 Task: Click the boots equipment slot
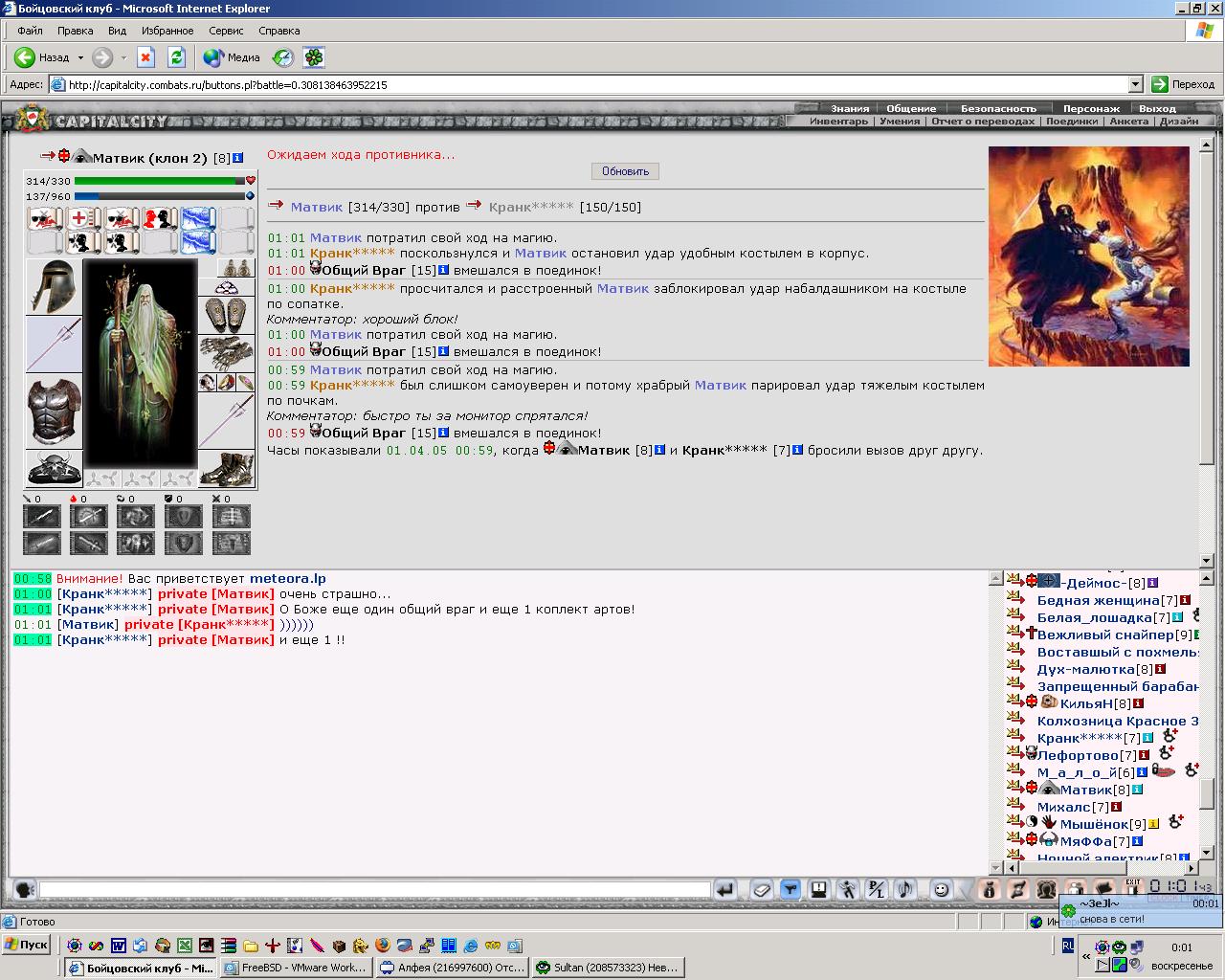[227, 469]
